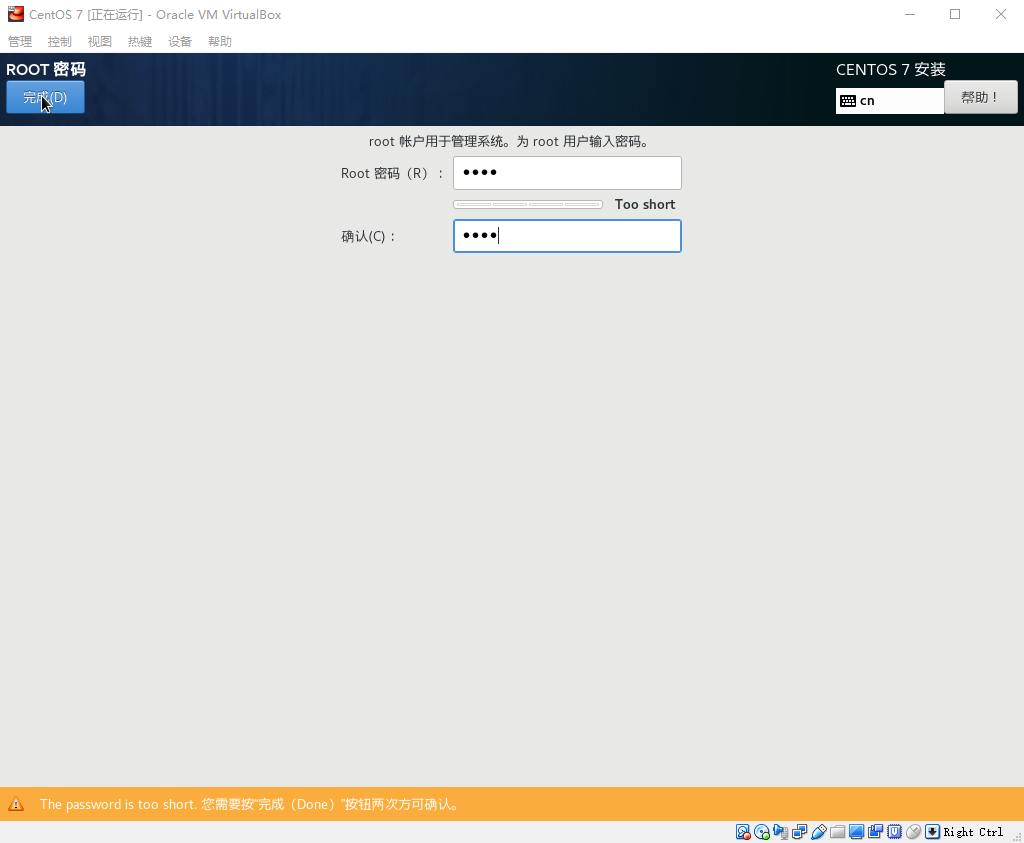This screenshot has width=1024, height=843.
Task: Open the 热键 menu
Action: [x=140, y=42]
